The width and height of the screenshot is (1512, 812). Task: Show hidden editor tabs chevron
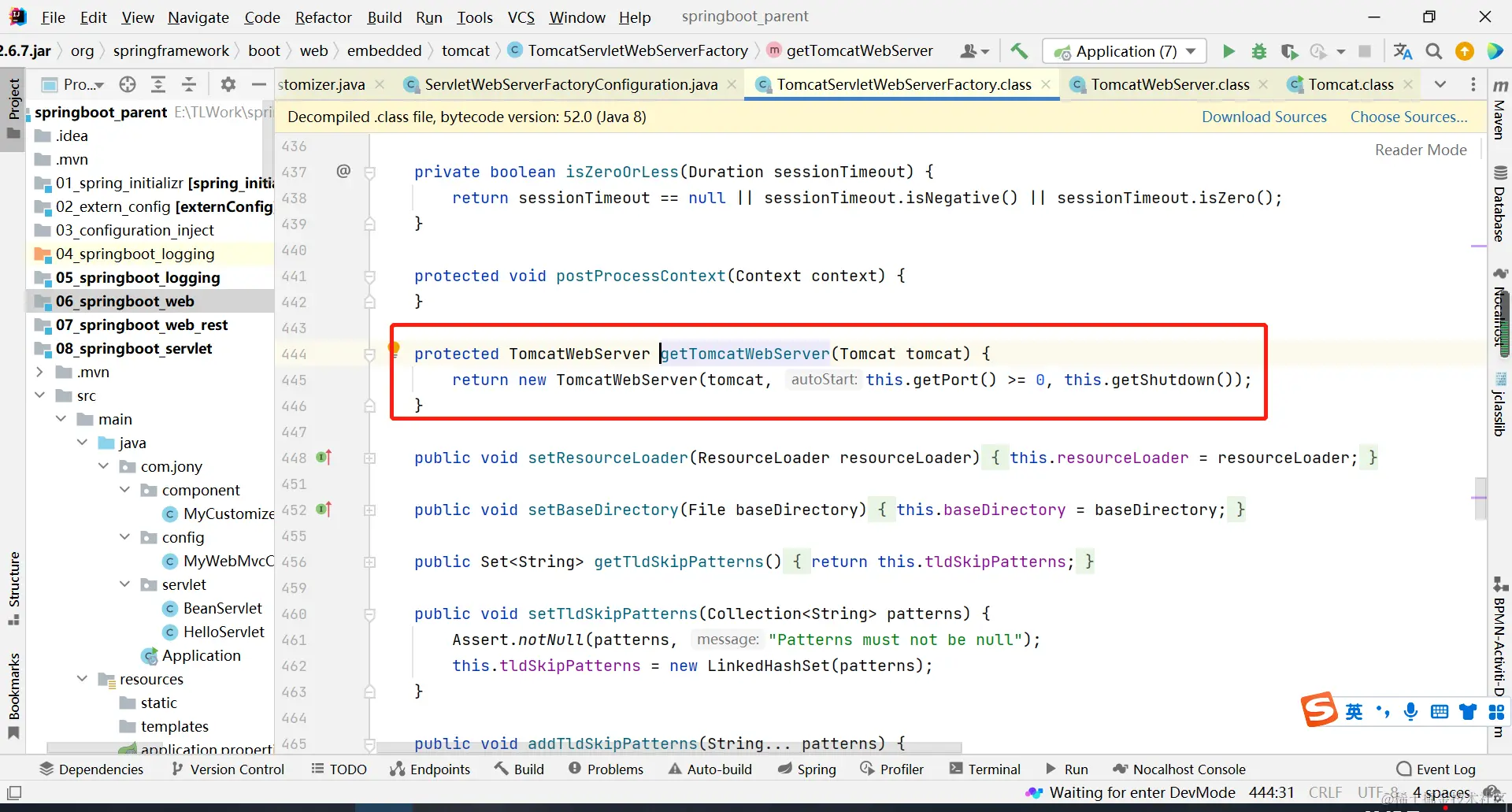pos(1440,84)
